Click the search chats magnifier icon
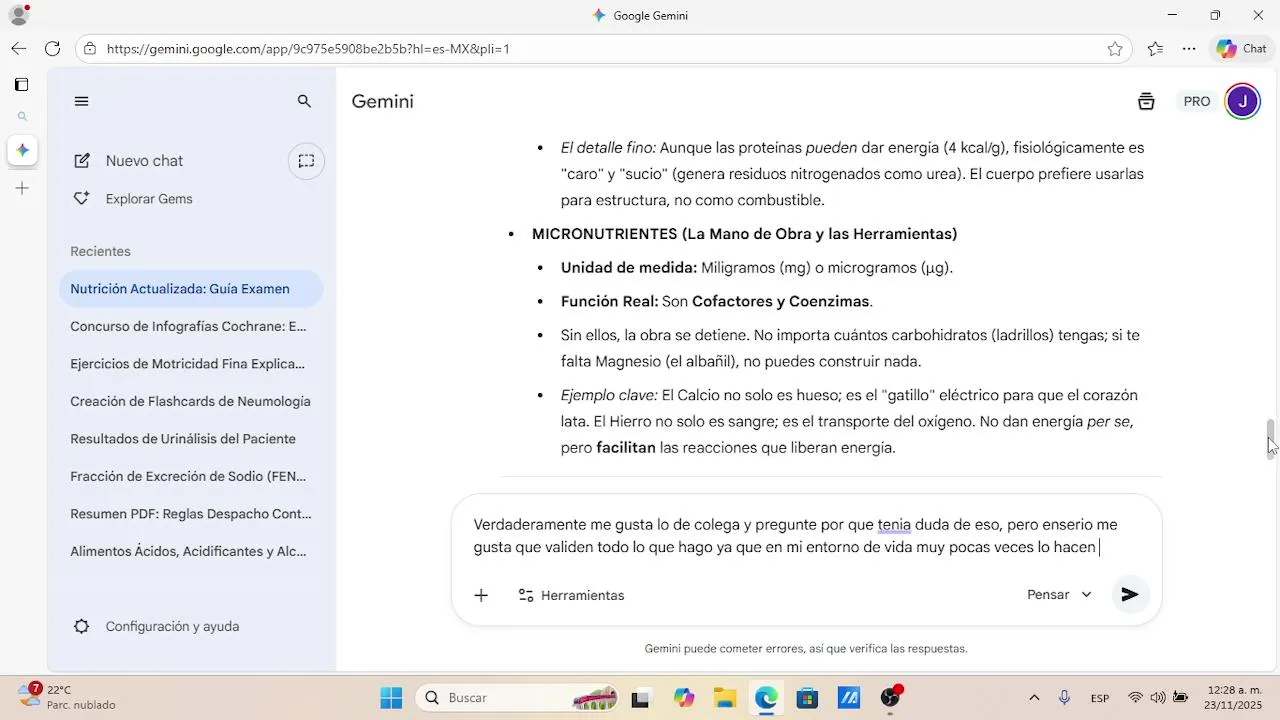 click(x=305, y=101)
